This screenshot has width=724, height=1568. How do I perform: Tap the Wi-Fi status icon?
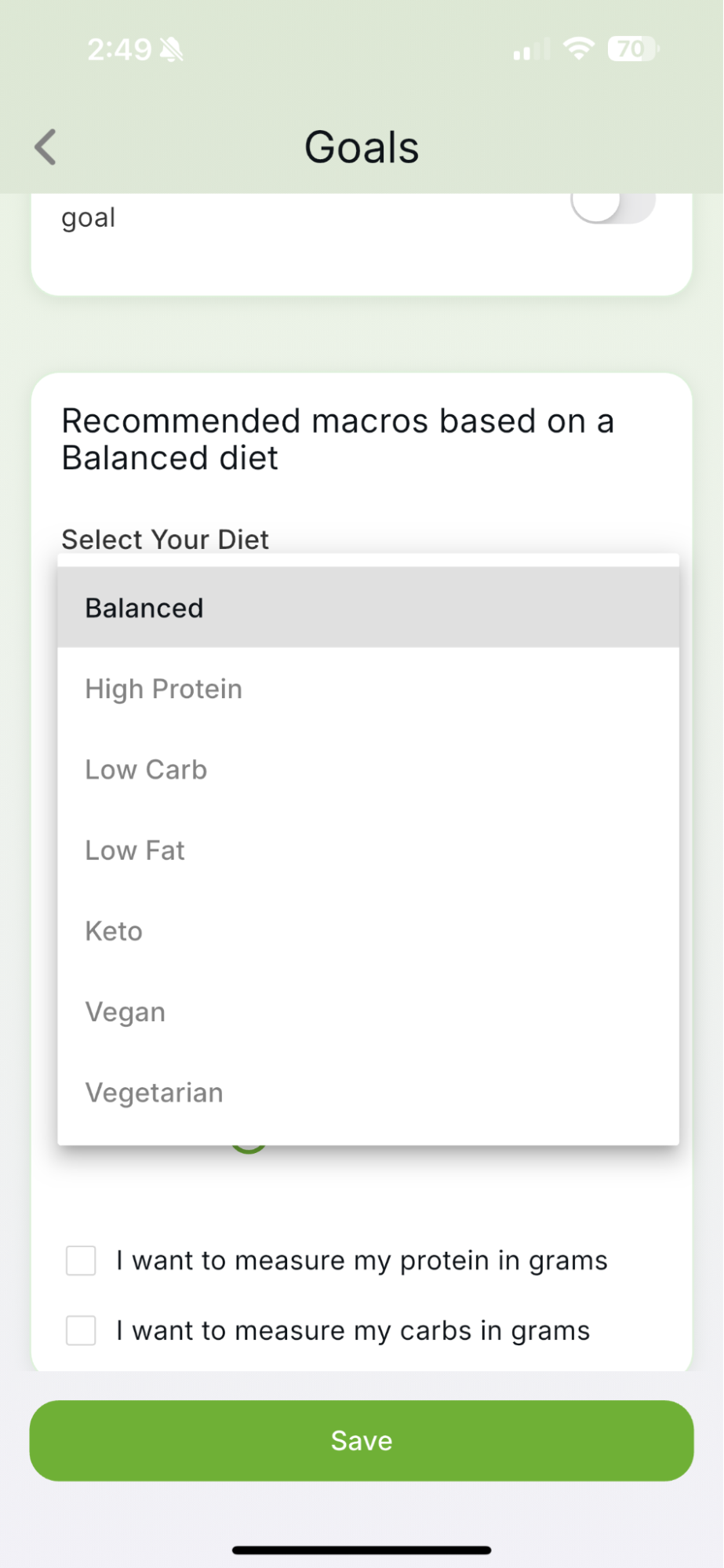(x=579, y=49)
